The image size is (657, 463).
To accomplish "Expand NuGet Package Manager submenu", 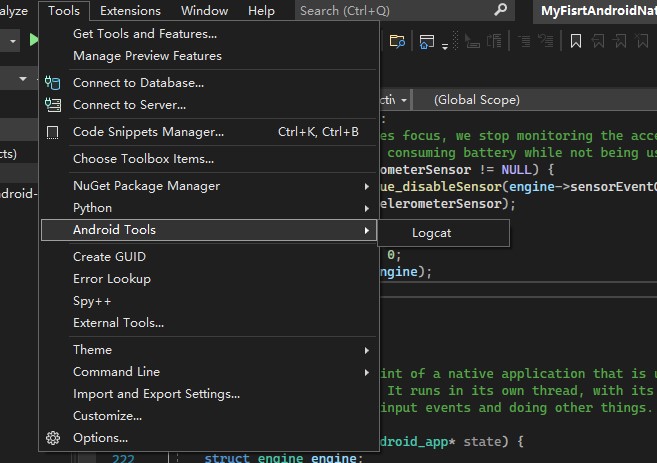I will coord(209,186).
